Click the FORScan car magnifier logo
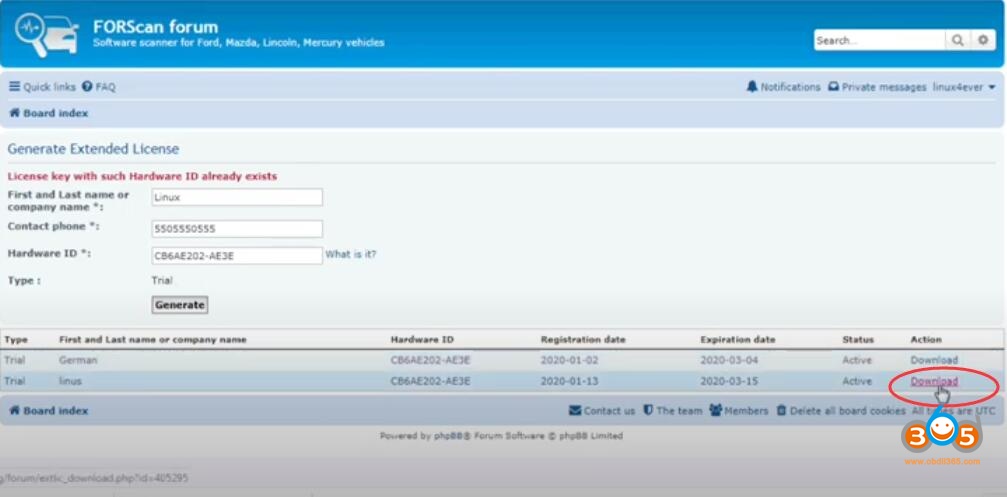This screenshot has width=1007, height=497. click(47, 35)
